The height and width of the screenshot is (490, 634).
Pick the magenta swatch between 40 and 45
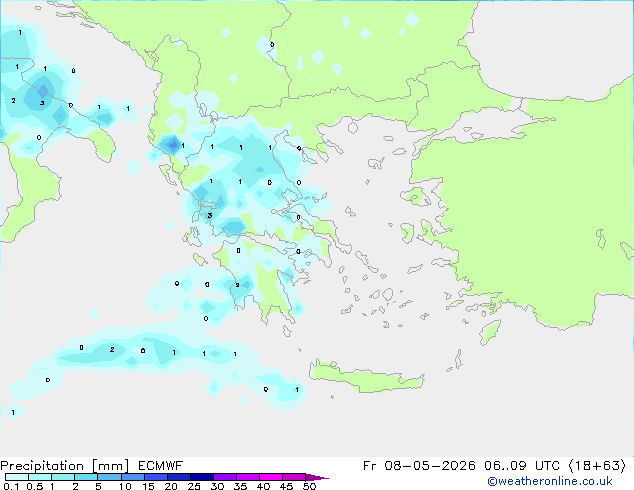coord(271,477)
